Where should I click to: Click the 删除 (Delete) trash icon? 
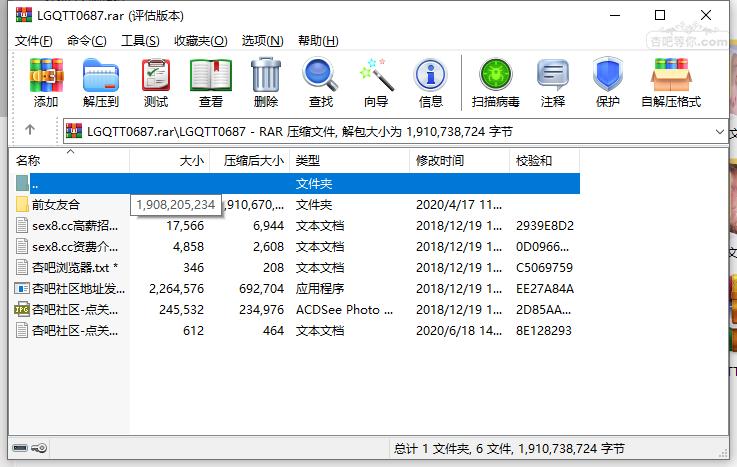click(266, 75)
